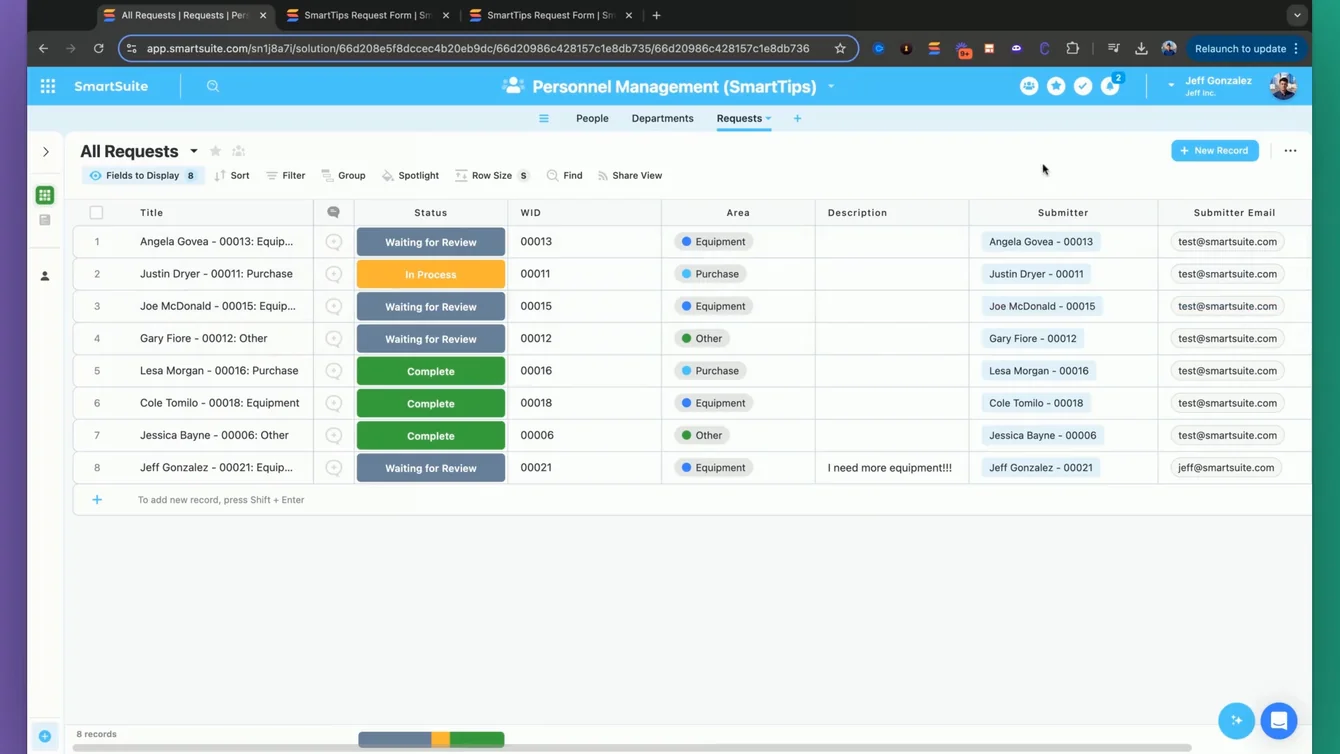
Task: Open more options ellipsis near New Record
Action: (x=1290, y=151)
